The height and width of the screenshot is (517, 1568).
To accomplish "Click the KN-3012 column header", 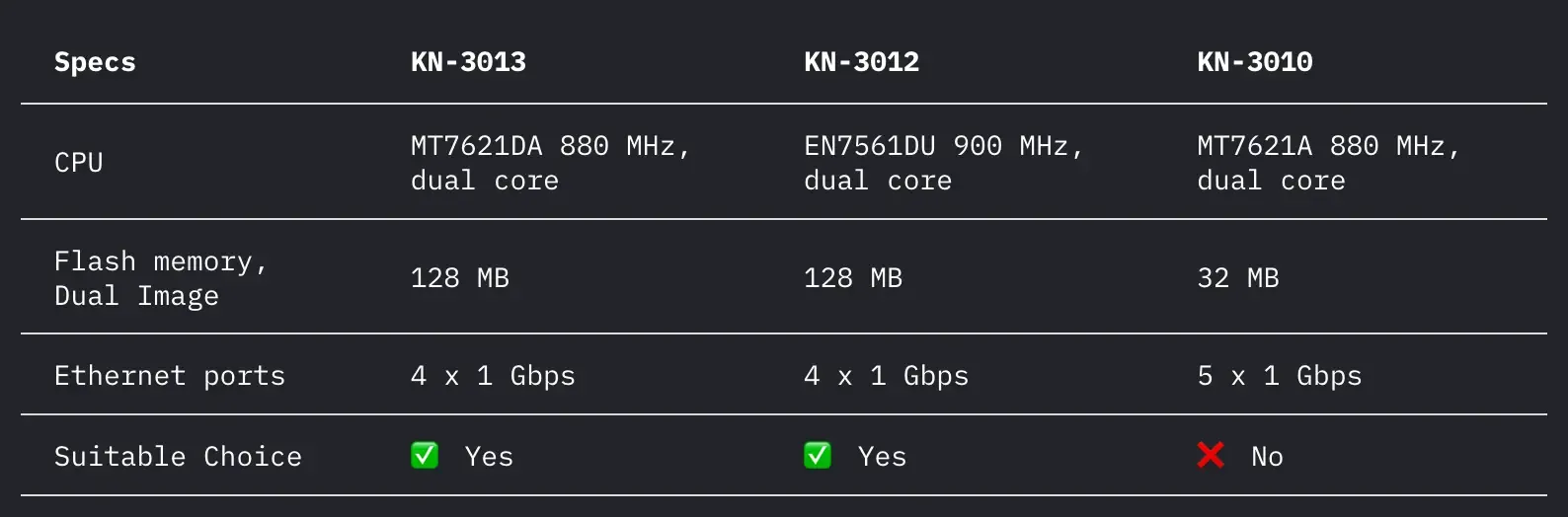I will pos(861,62).
